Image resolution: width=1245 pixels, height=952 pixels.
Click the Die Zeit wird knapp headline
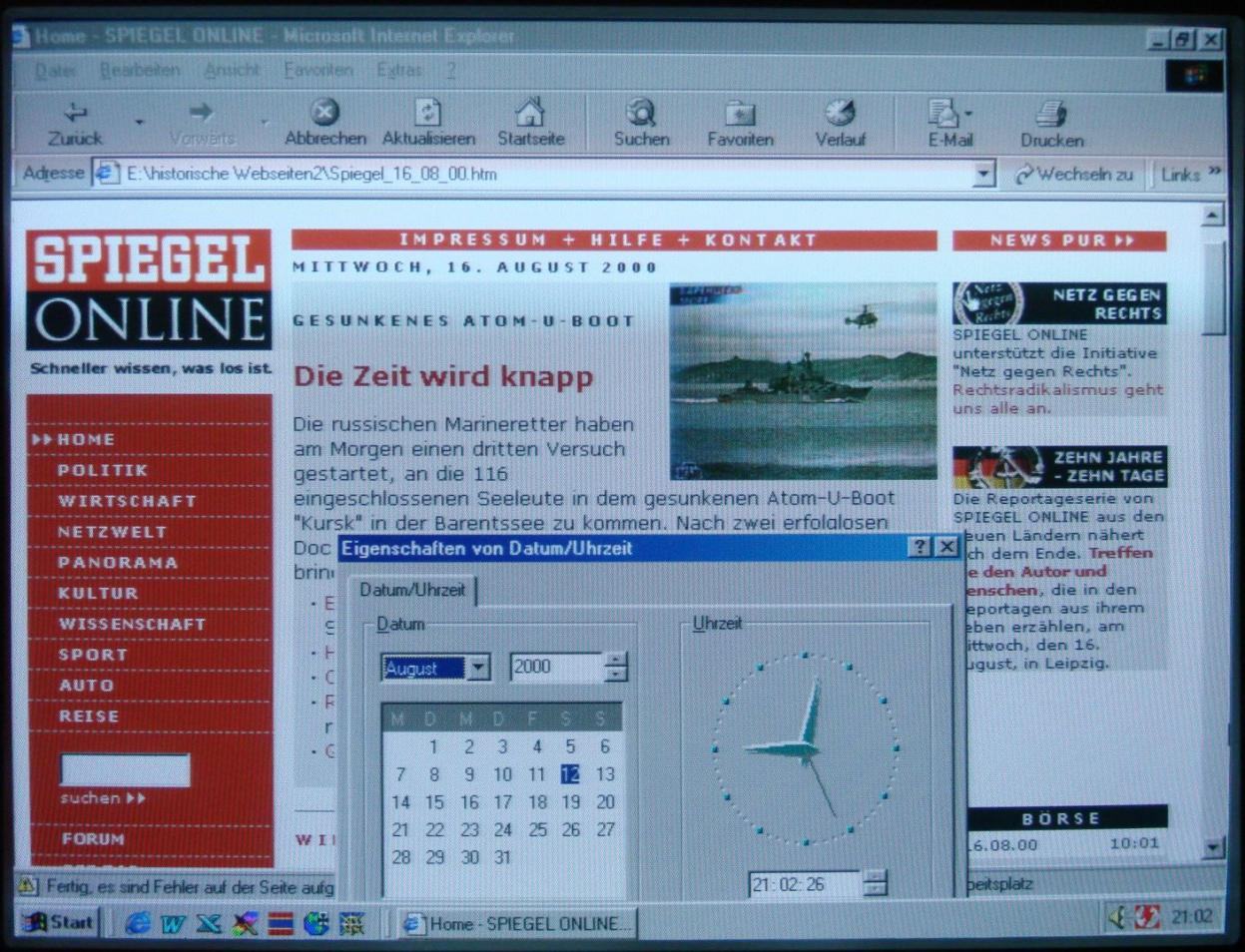click(443, 377)
